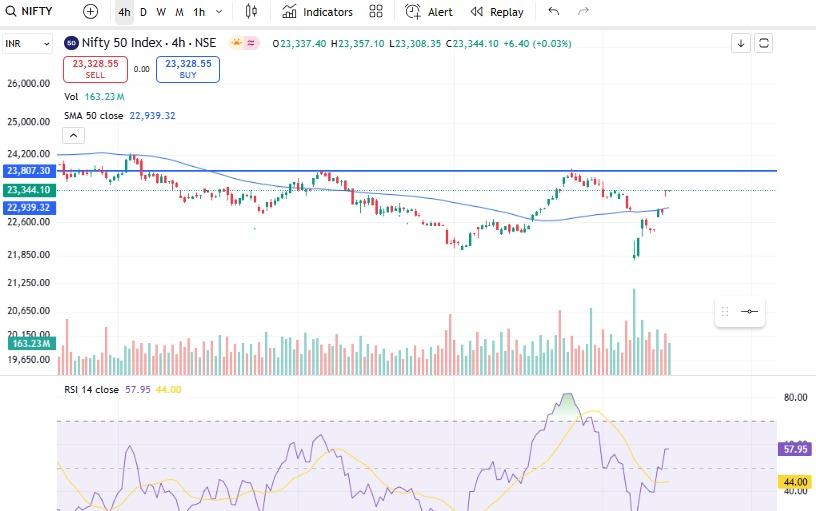Image resolution: width=816 pixels, height=511 pixels.
Task: Click the 44.00 RSI average label
Action: pos(795,482)
